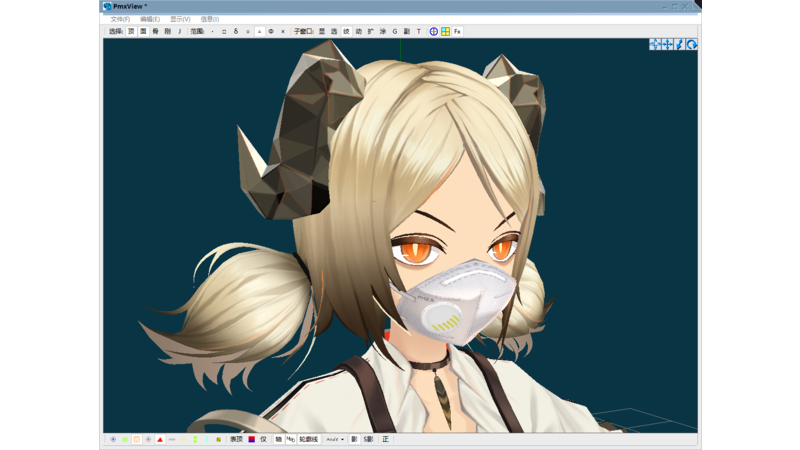Click the red triangle icon in bottom toolbar
The image size is (800, 450).
tap(160, 439)
